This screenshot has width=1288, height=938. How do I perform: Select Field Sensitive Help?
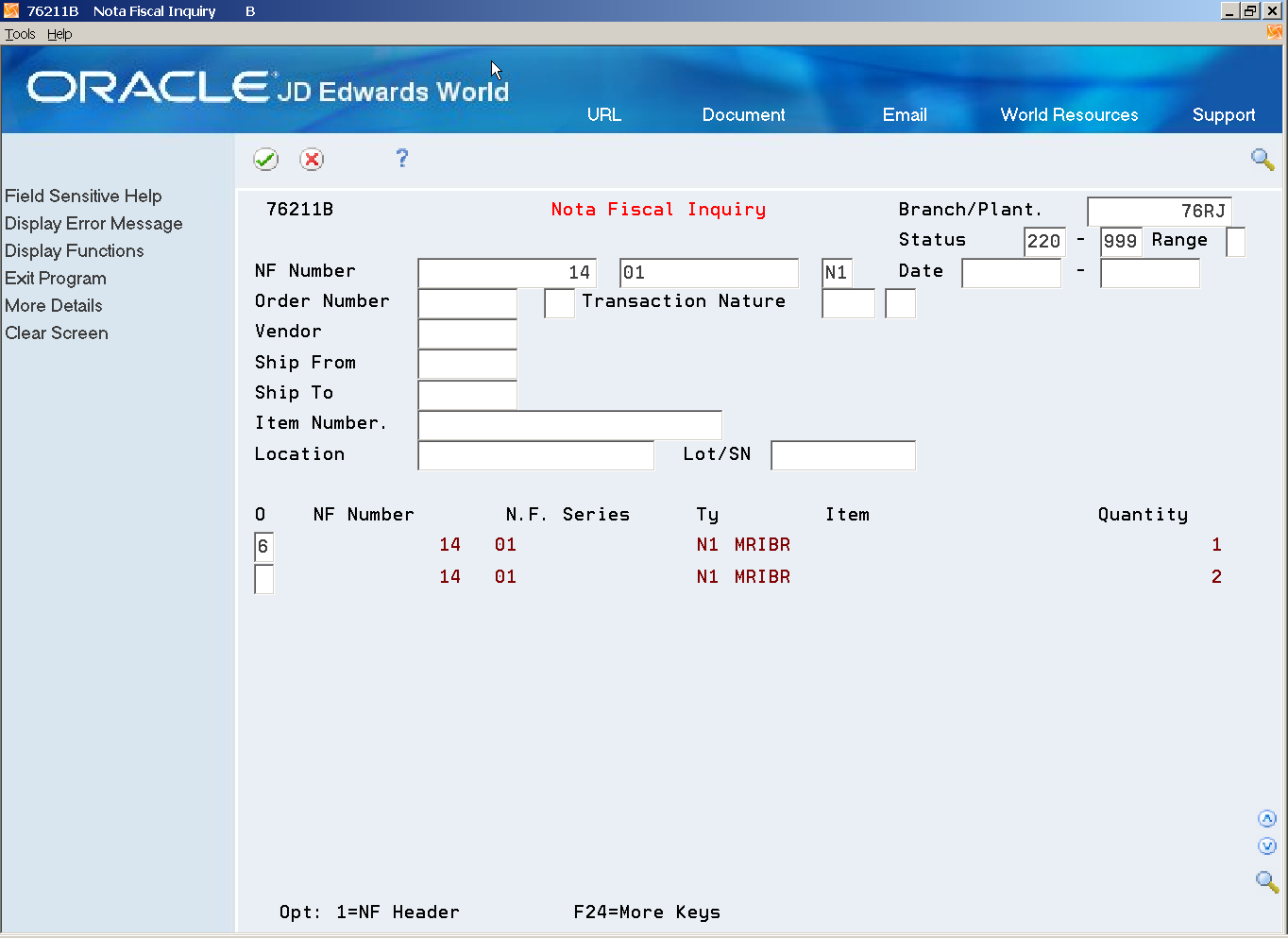click(83, 196)
